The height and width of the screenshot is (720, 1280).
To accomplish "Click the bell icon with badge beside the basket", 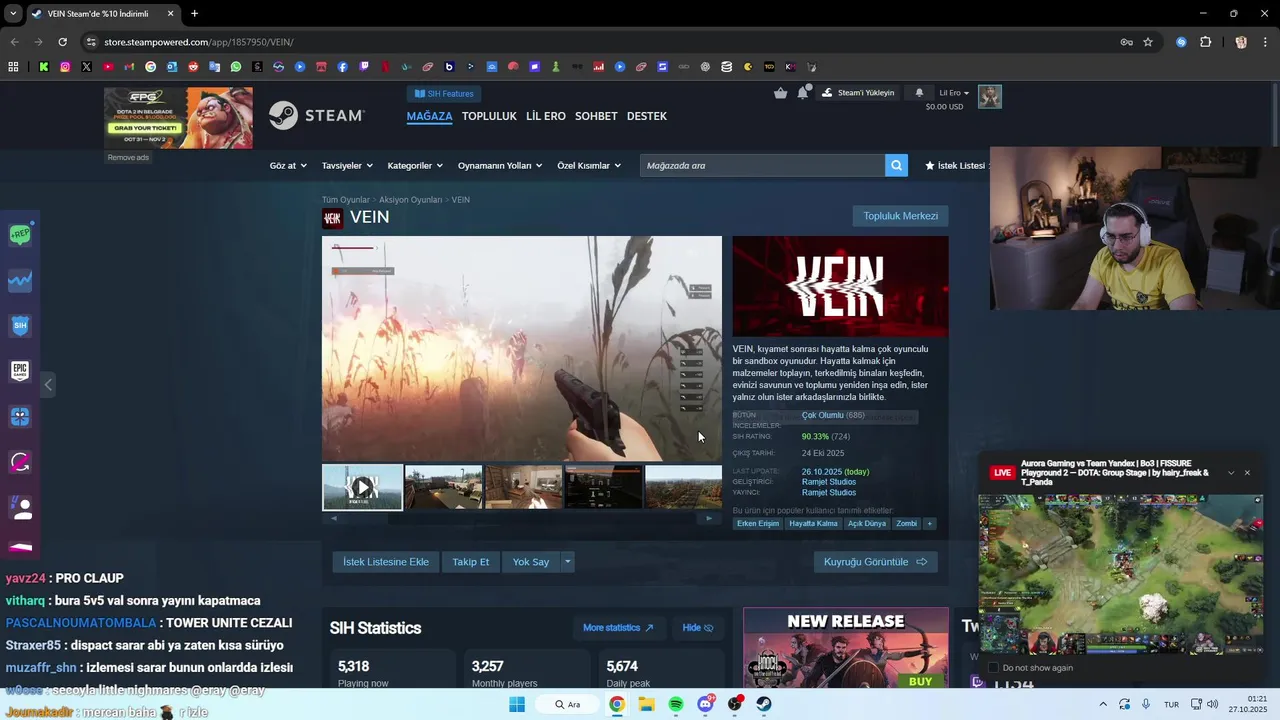I will (803, 92).
